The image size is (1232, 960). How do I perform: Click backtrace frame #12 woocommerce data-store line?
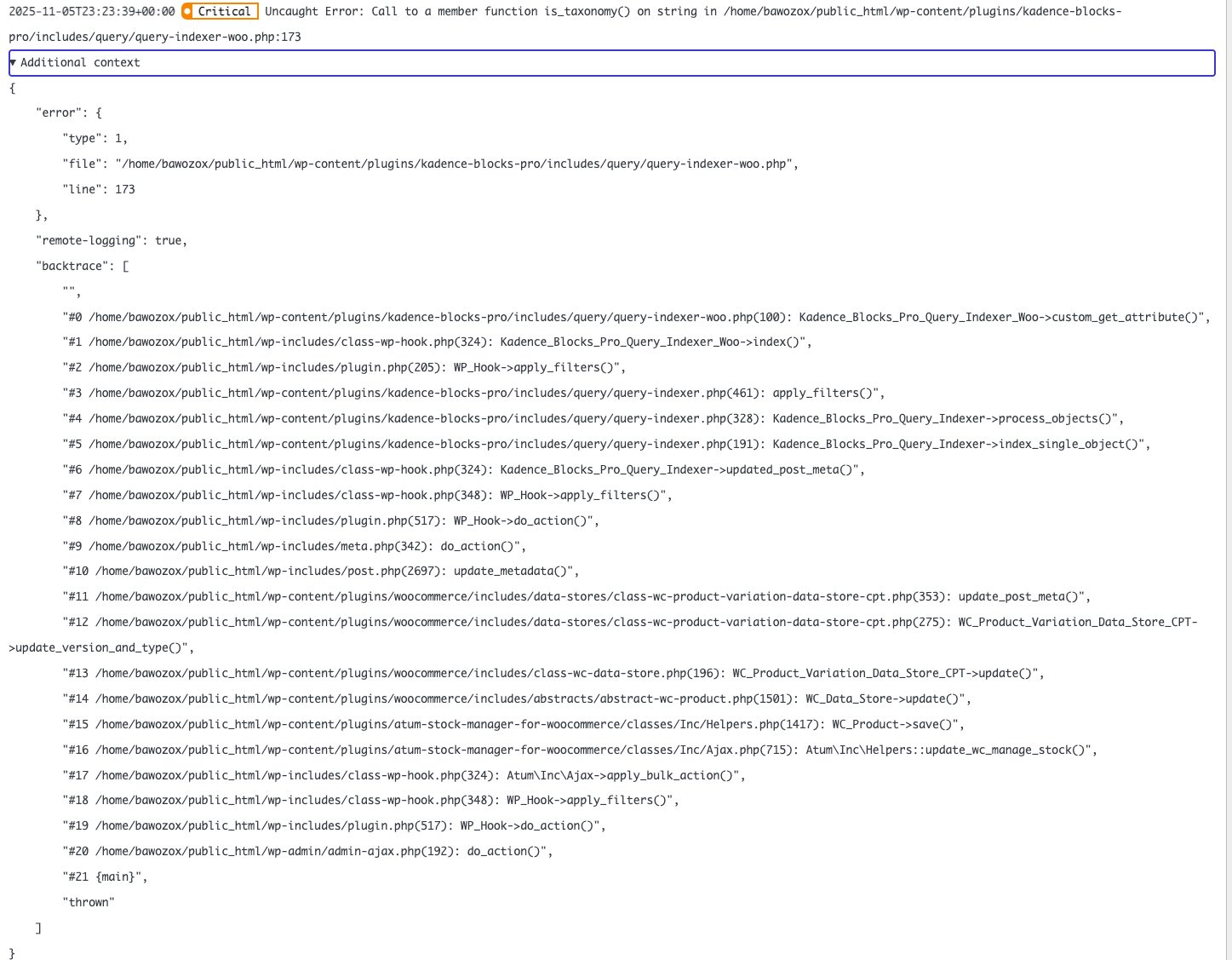[x=630, y=622]
